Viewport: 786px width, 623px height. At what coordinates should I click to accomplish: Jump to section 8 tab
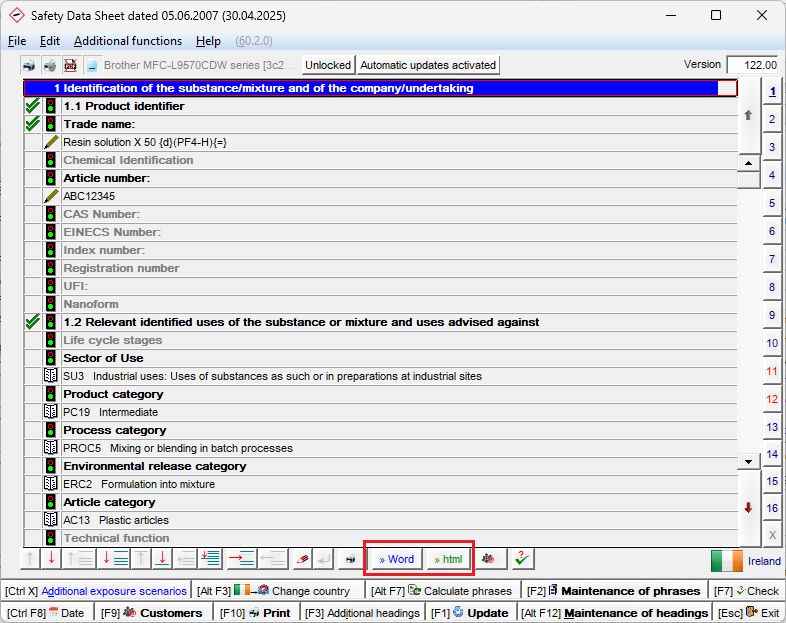click(772, 287)
